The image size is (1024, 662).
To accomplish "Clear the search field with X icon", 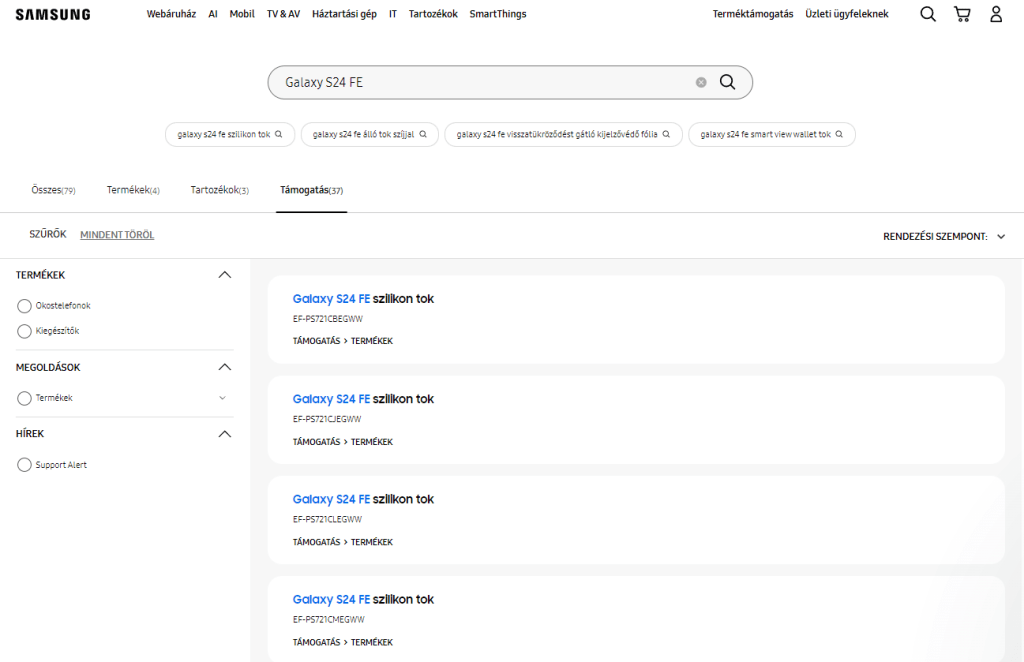I will (x=701, y=82).
